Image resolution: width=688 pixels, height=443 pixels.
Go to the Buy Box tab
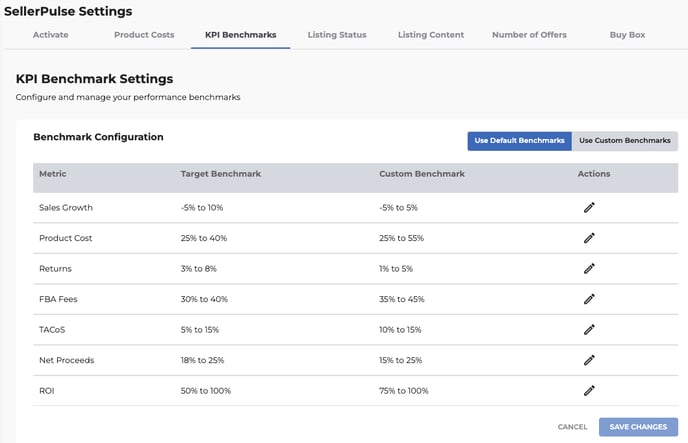[x=627, y=35]
